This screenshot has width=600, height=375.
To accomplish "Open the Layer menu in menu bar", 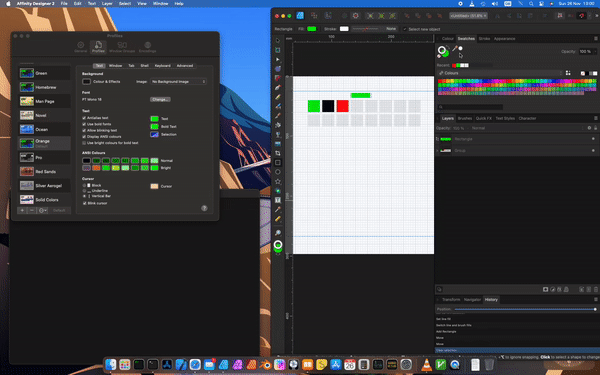I will point(107,3).
